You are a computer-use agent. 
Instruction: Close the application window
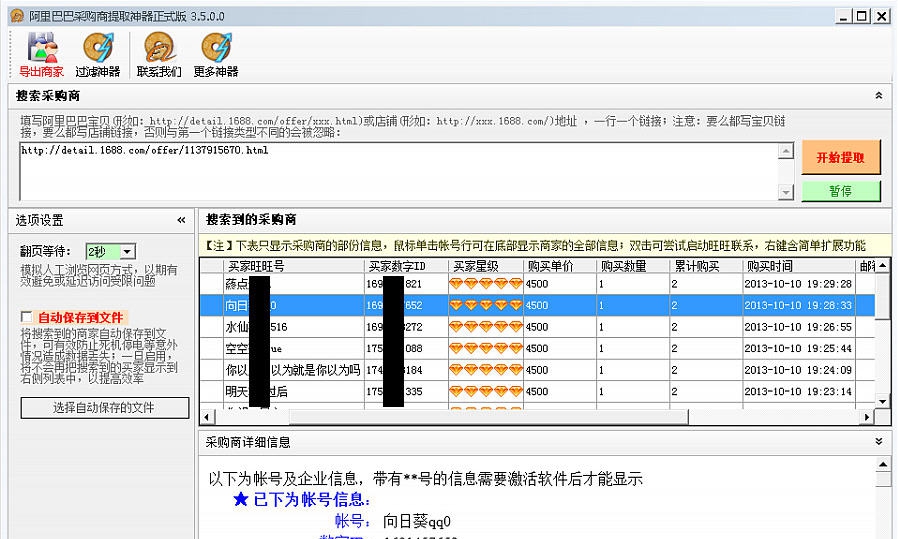point(881,16)
